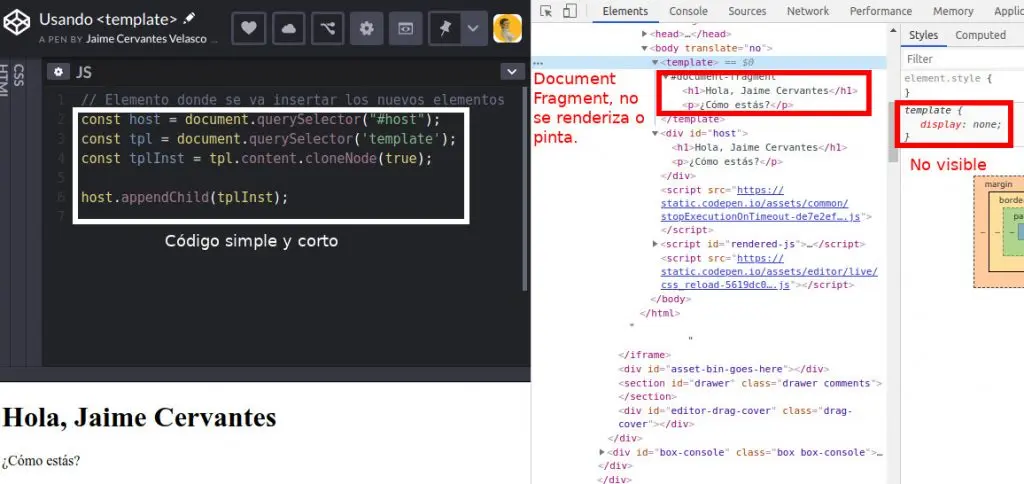Click the JS editor vertical scrollbar
Viewport: 1024px width, 484px height.
click(526, 189)
